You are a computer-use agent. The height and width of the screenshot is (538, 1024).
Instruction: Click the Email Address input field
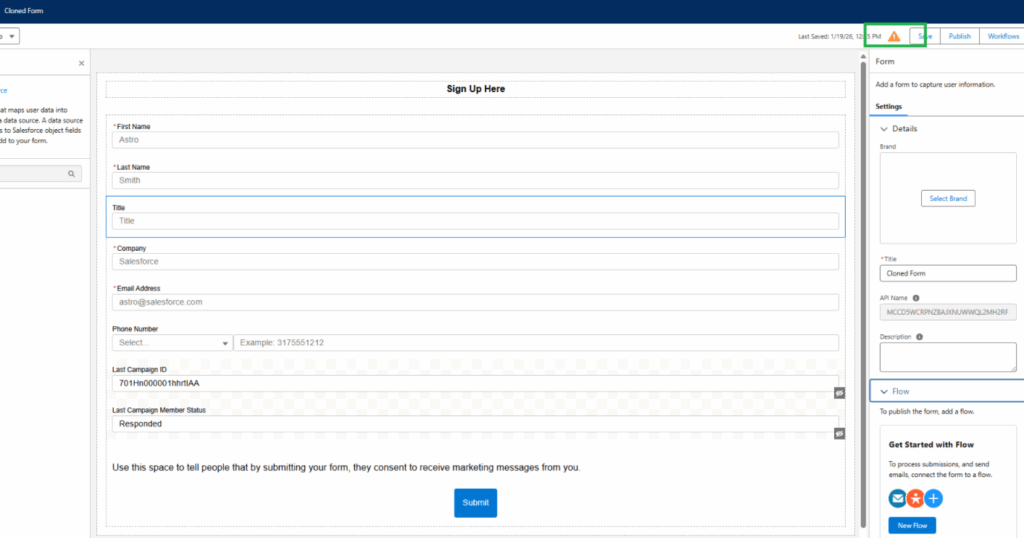pyautogui.click(x=475, y=302)
